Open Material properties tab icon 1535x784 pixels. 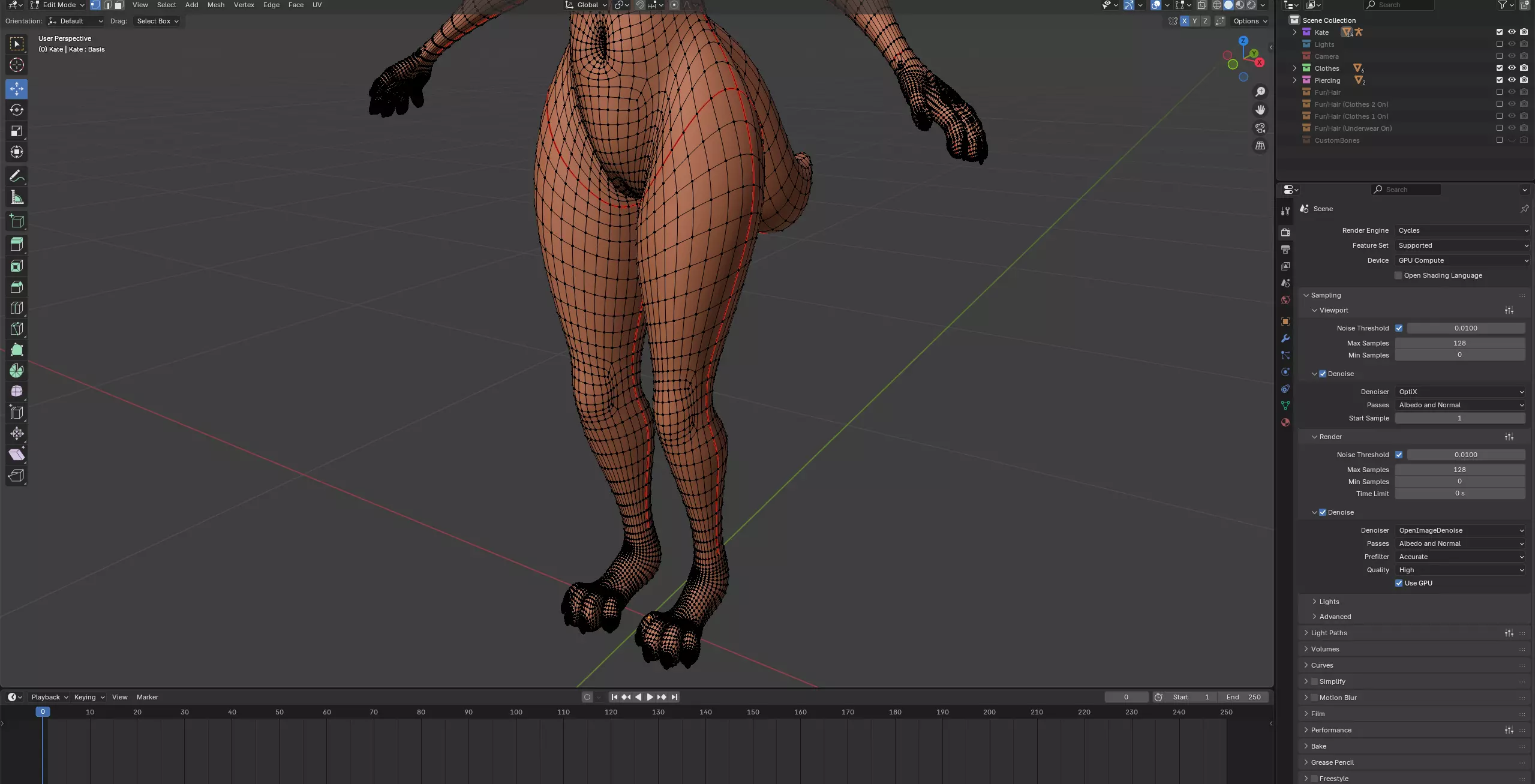(1285, 422)
